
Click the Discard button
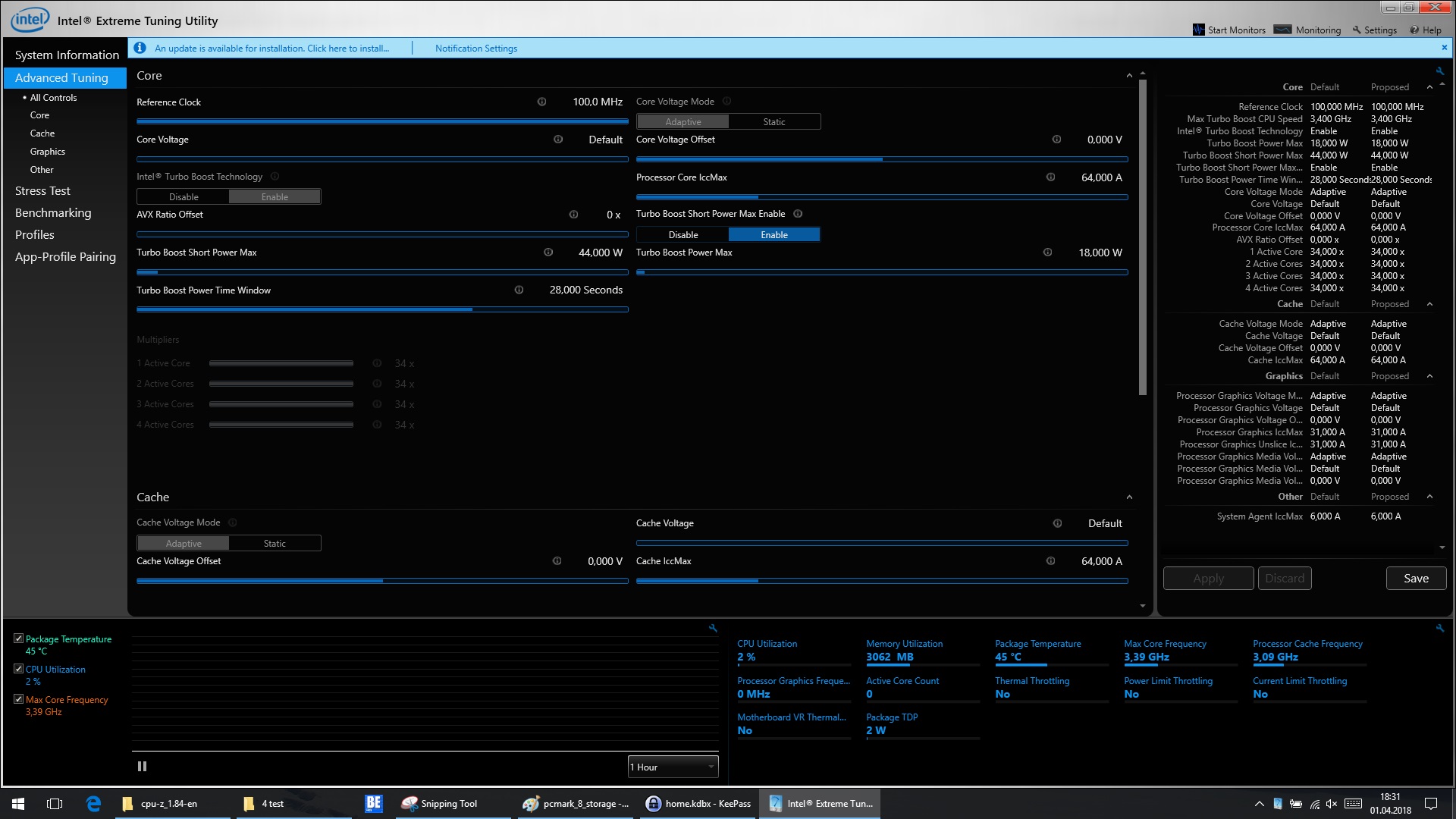(1285, 578)
